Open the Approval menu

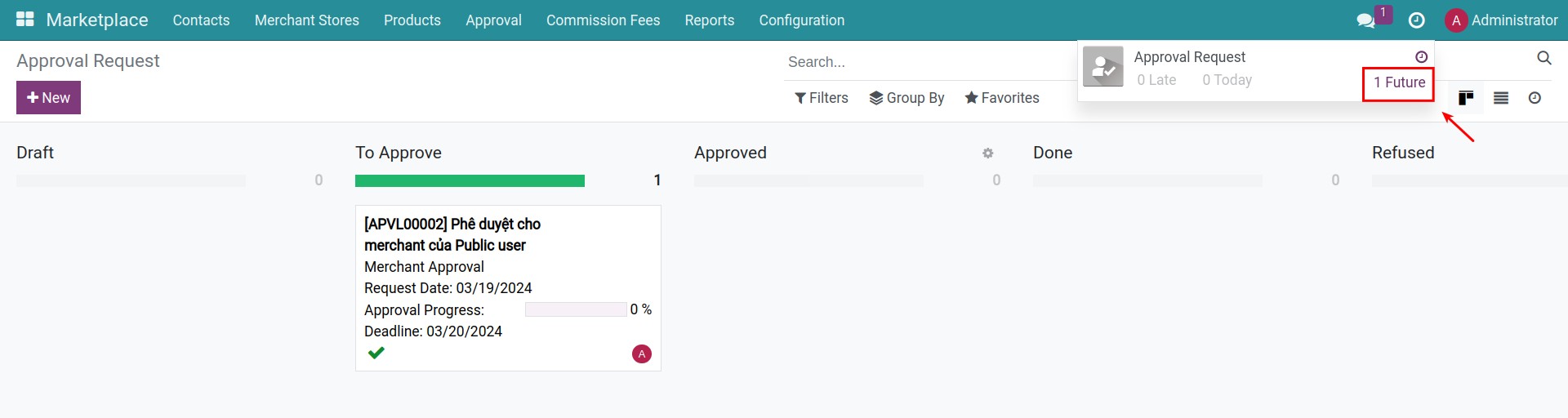(493, 20)
